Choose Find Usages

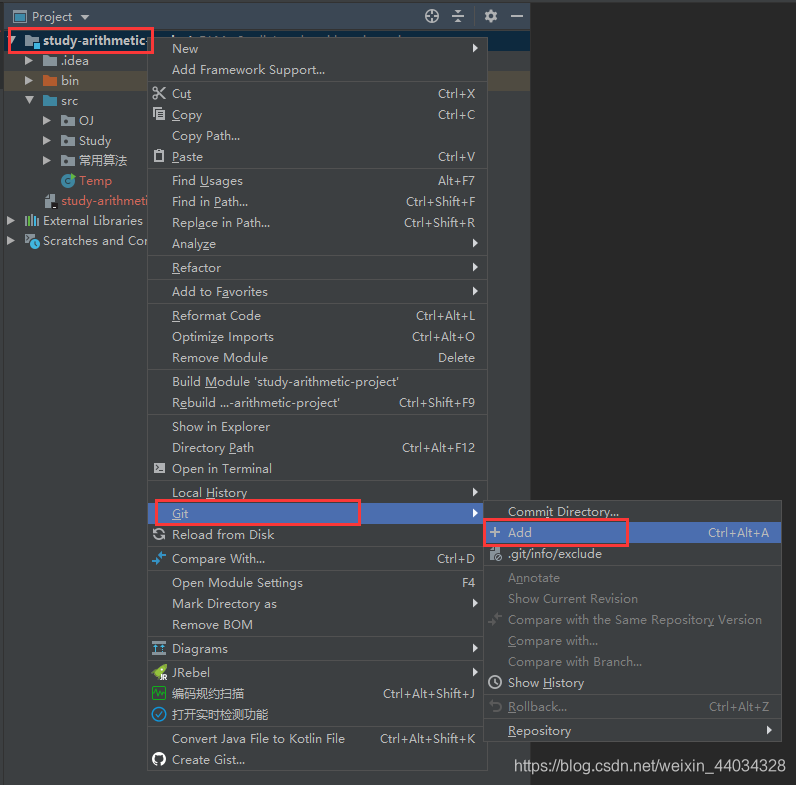point(317,180)
